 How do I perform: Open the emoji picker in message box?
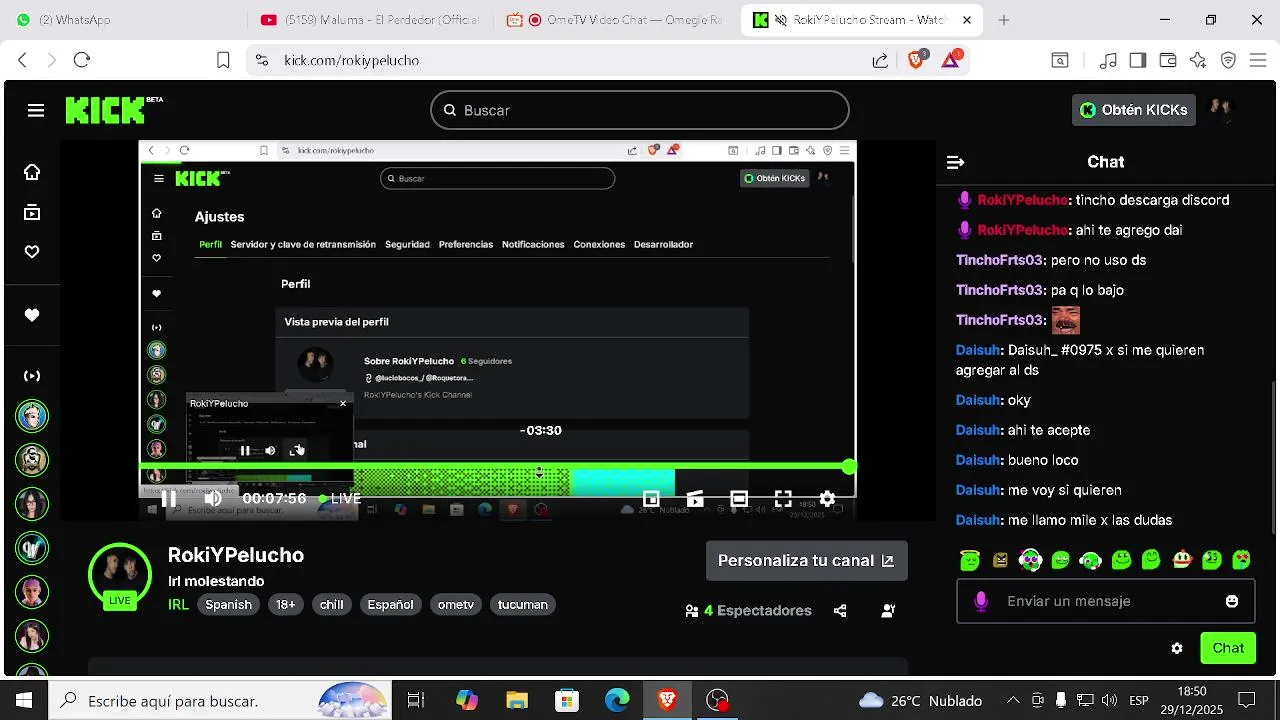tap(1232, 601)
